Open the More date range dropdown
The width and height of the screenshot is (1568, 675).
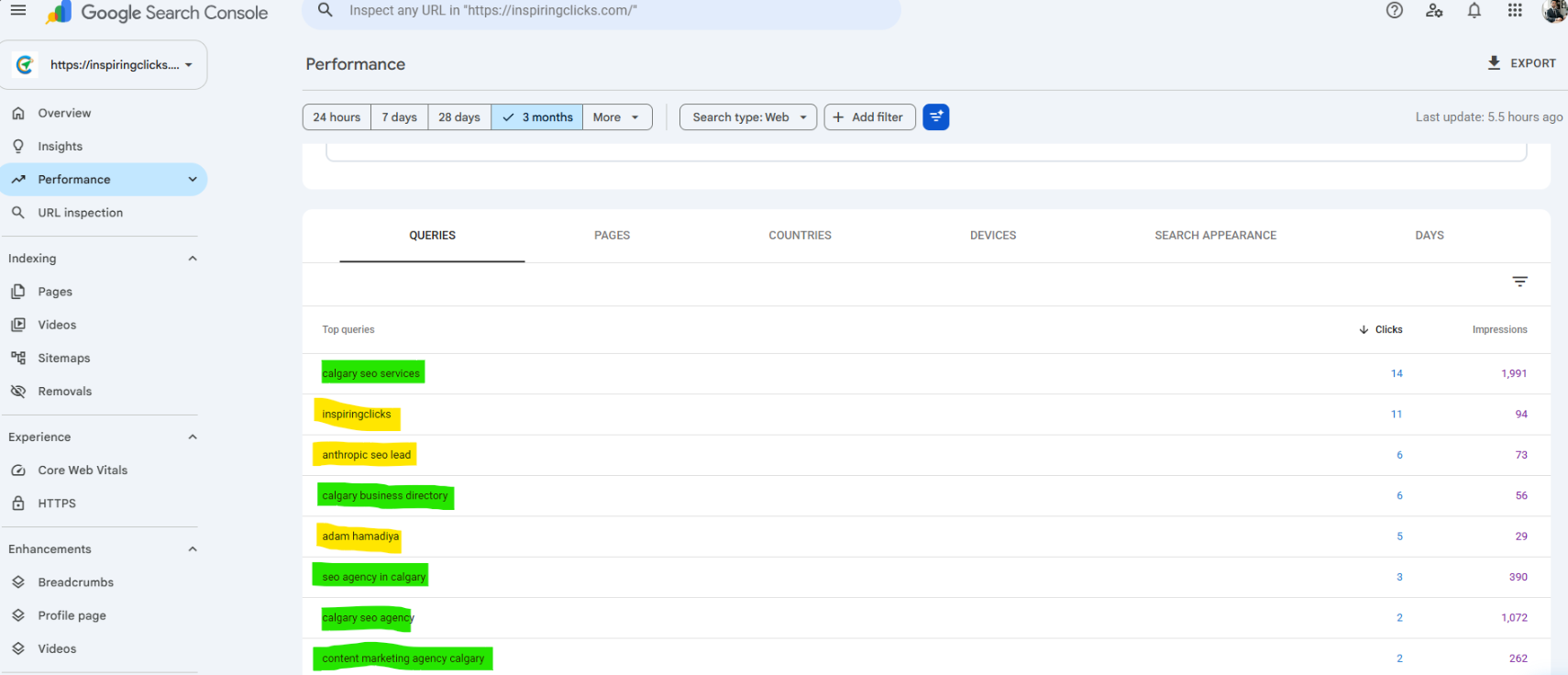pyautogui.click(x=617, y=117)
